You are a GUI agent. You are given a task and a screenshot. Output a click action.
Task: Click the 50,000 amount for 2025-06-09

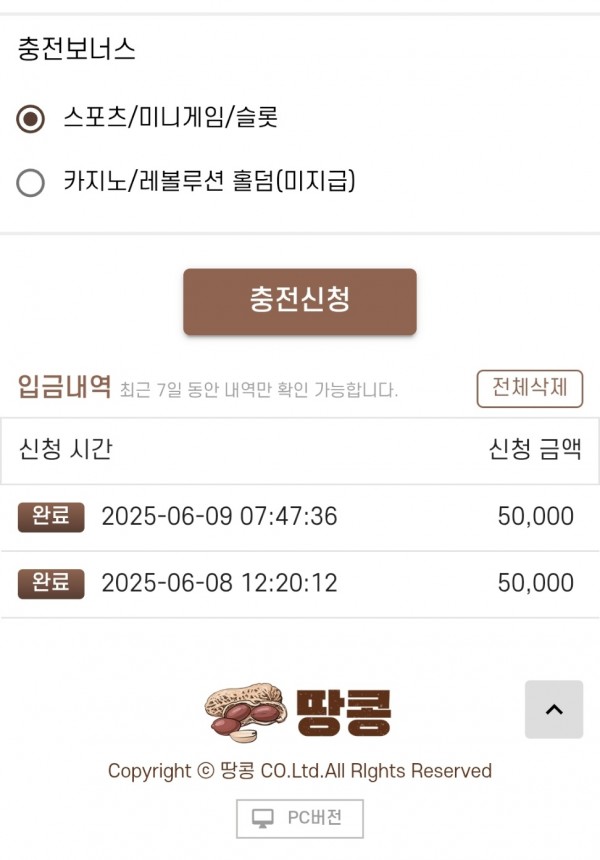click(536, 516)
